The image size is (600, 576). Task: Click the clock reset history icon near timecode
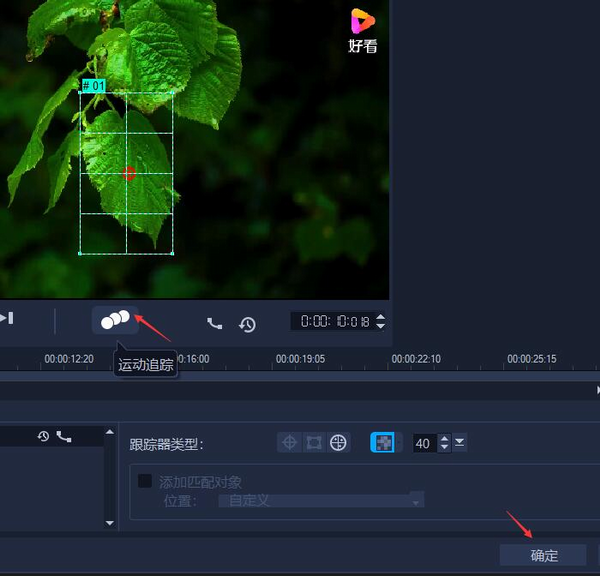click(247, 324)
